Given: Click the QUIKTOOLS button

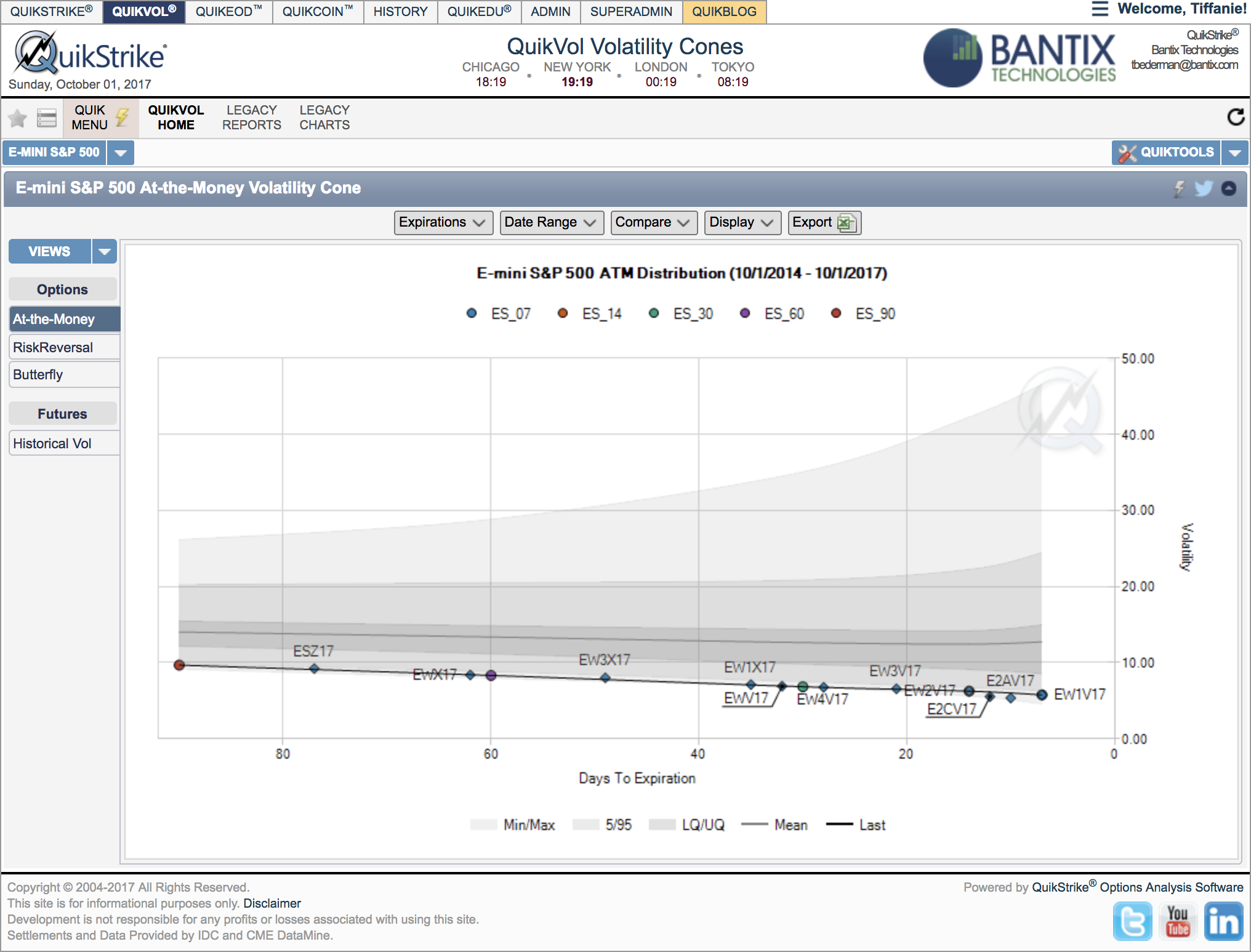Looking at the screenshot, I should 1166,153.
